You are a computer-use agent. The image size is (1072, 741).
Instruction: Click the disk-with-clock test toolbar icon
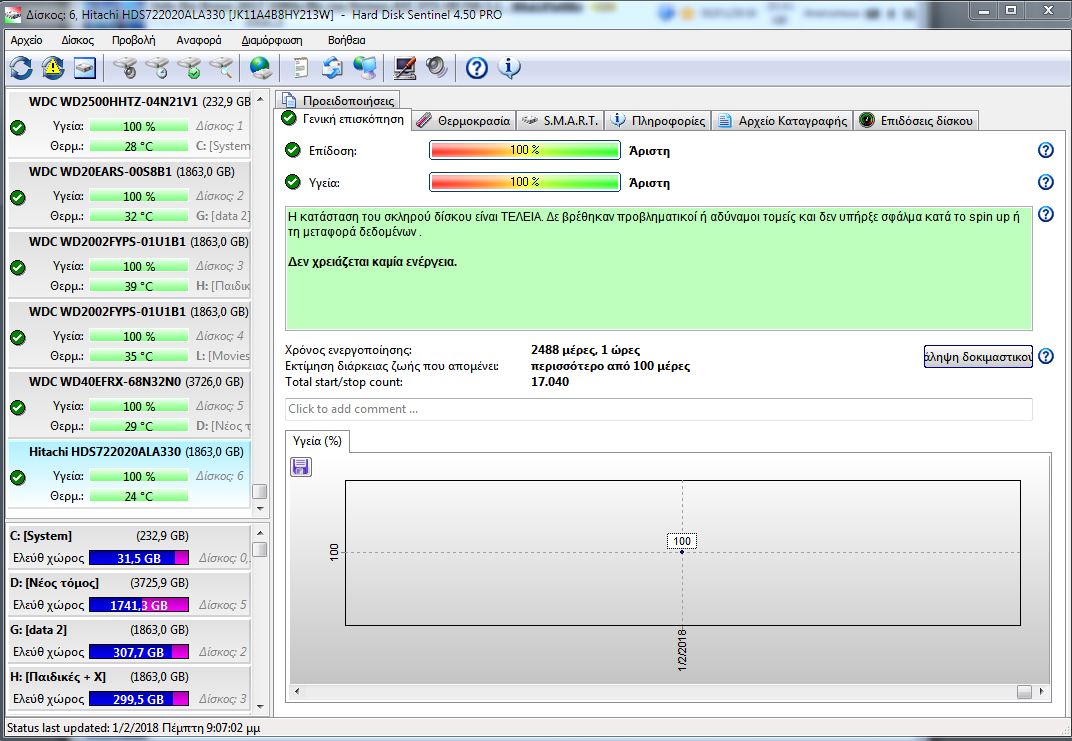pos(157,68)
